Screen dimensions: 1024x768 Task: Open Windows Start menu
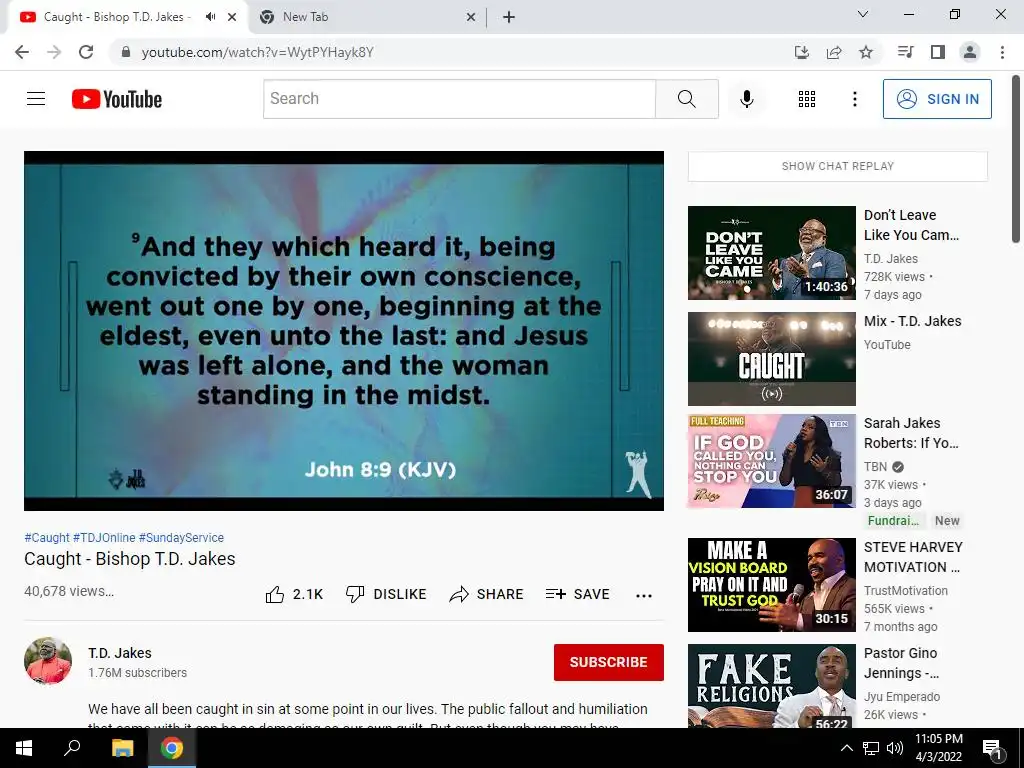tap(24, 748)
